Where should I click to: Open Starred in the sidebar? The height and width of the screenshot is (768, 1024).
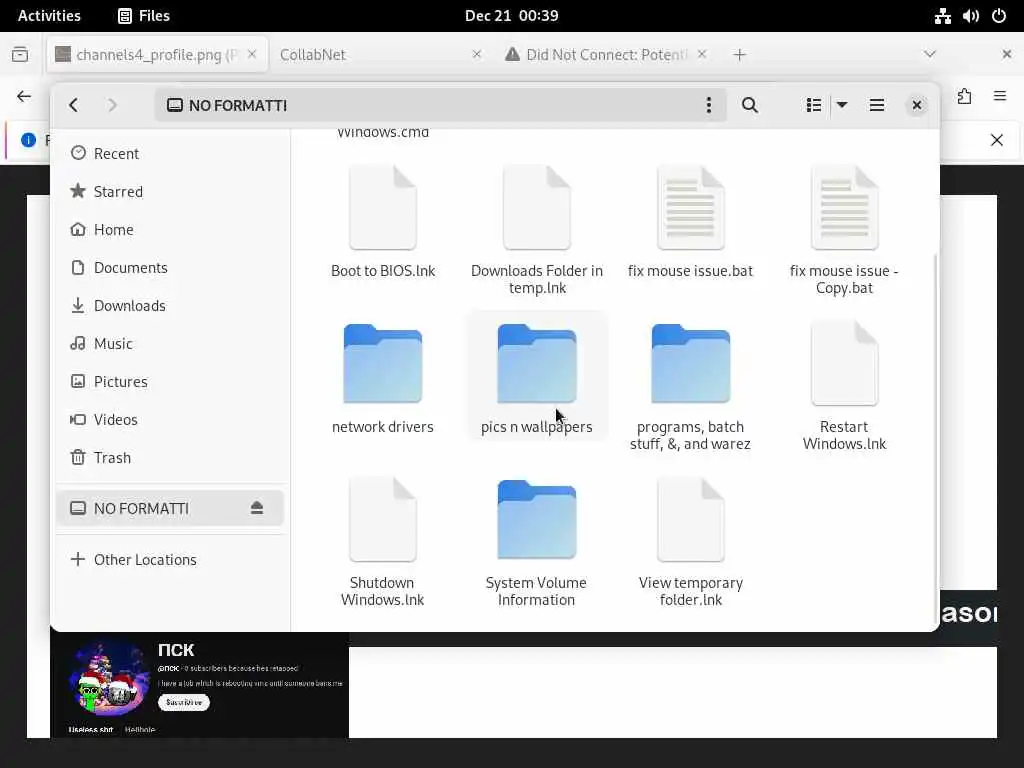click(170, 191)
